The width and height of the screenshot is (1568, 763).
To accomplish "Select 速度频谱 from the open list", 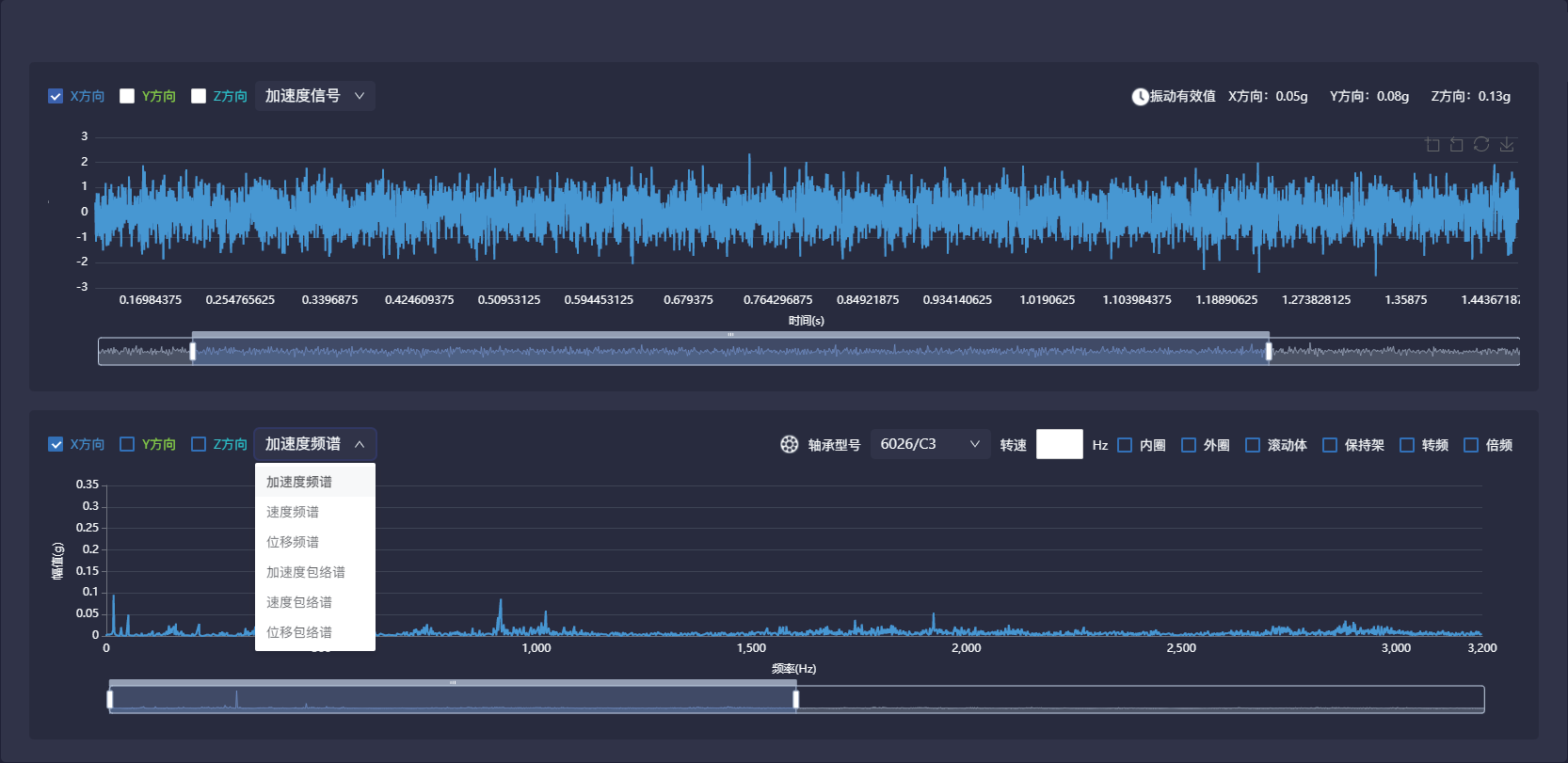I will point(293,512).
